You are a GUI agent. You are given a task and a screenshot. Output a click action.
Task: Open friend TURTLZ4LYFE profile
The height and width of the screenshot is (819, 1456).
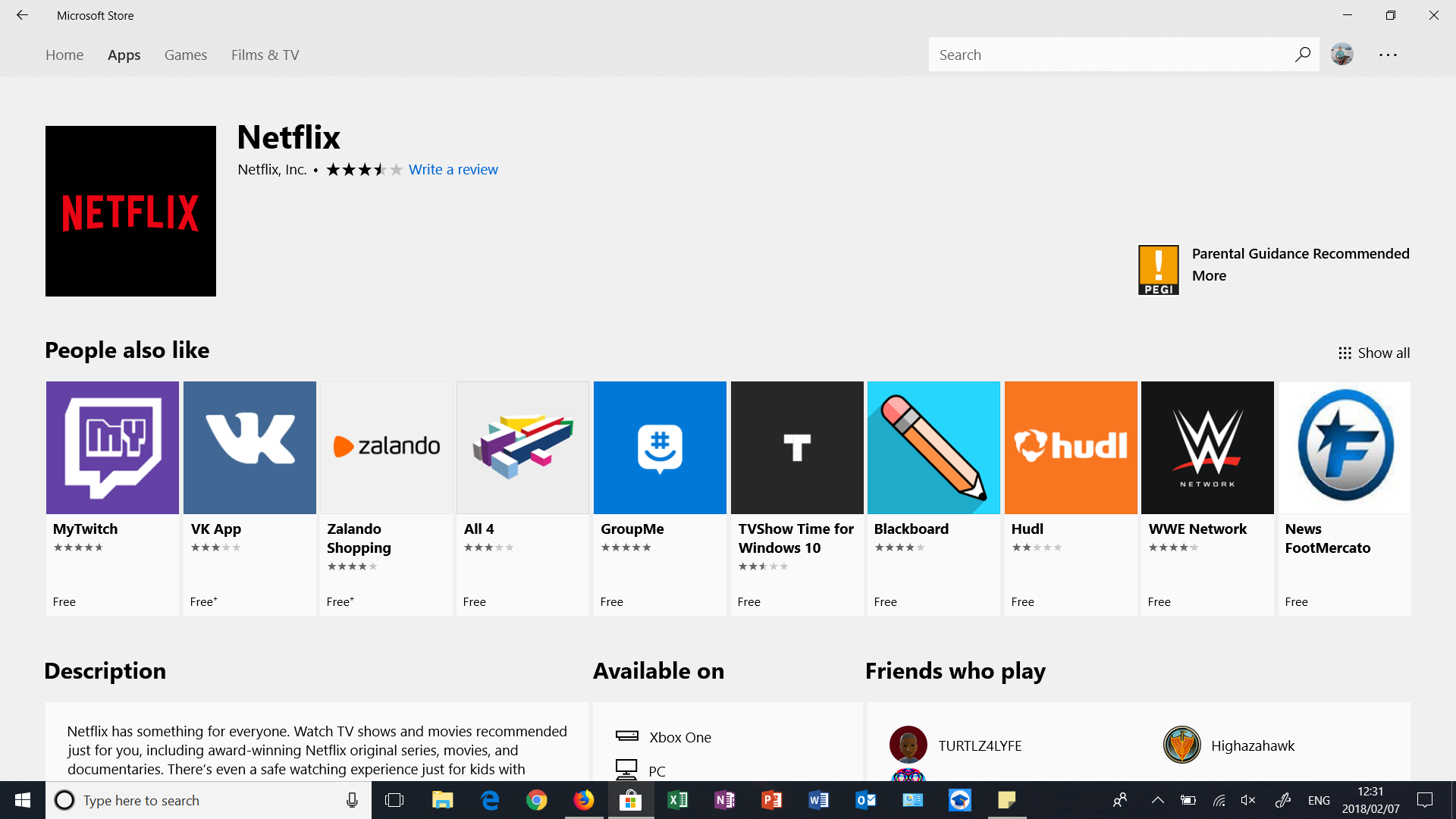pyautogui.click(x=955, y=745)
